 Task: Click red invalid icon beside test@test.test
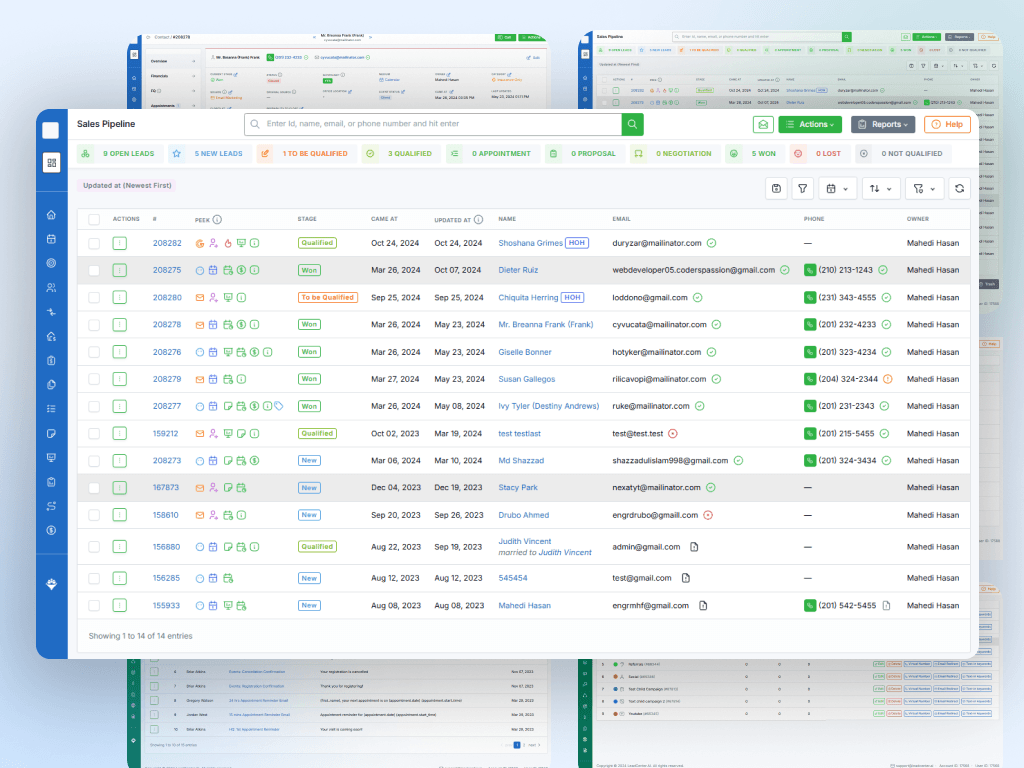point(673,434)
